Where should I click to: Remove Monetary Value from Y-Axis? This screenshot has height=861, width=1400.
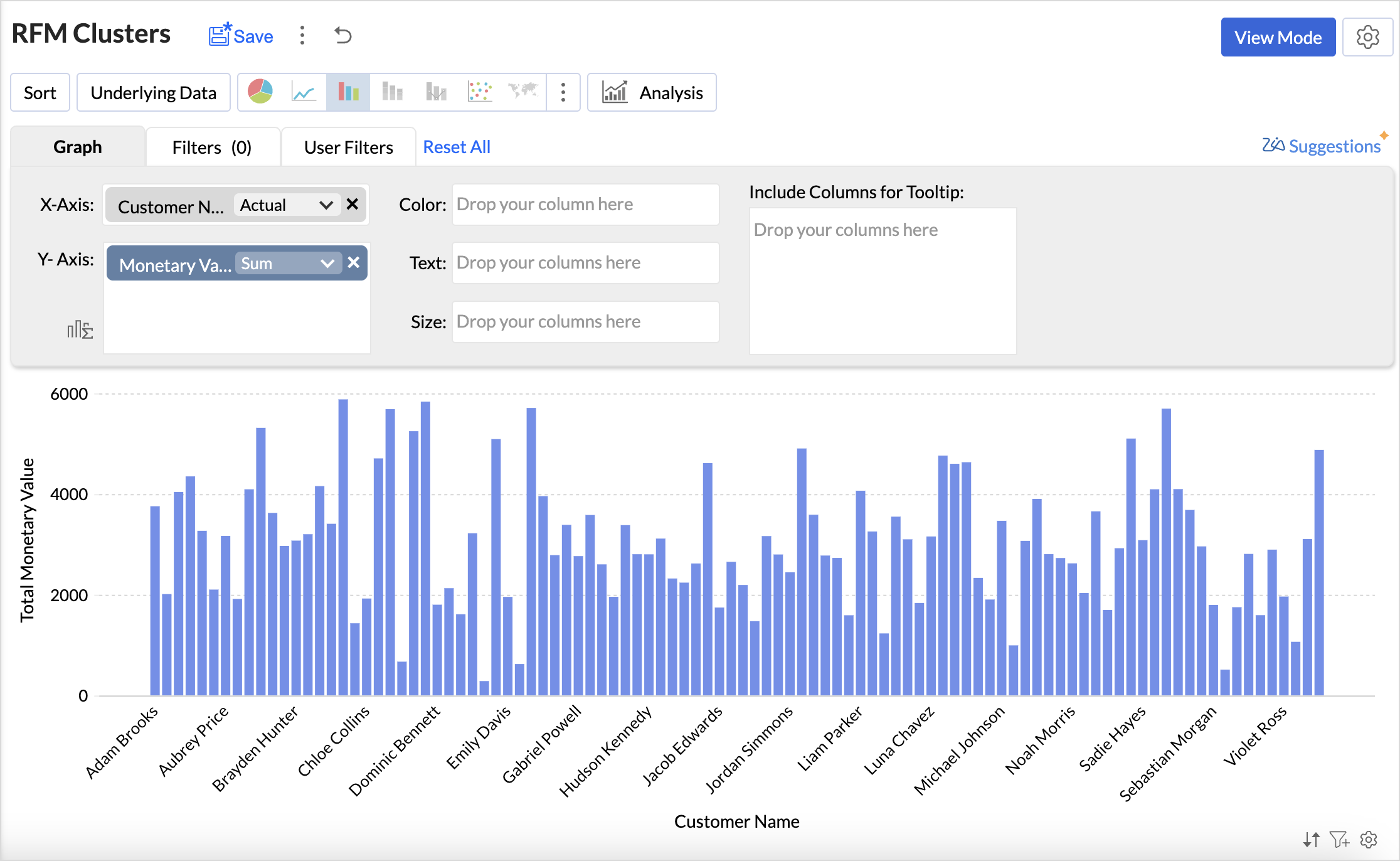(x=354, y=262)
